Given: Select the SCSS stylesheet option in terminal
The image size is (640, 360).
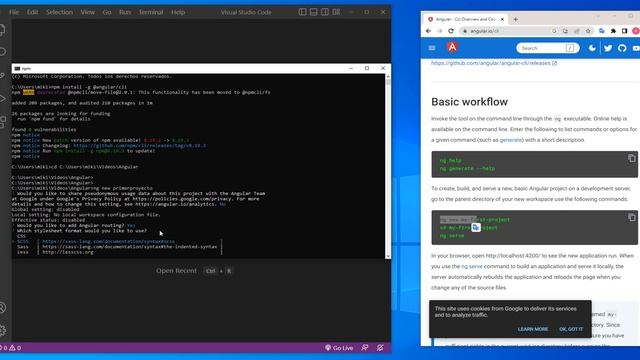Looking at the screenshot, I should 23,241.
